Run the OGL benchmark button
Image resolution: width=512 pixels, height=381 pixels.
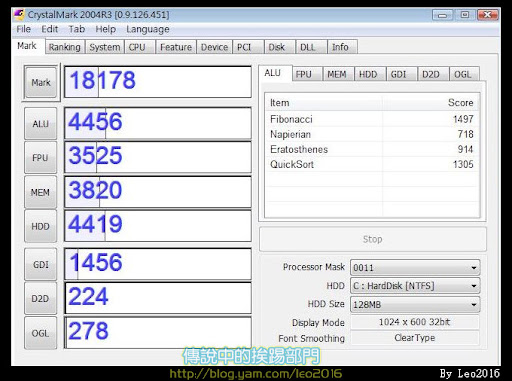coord(41,333)
